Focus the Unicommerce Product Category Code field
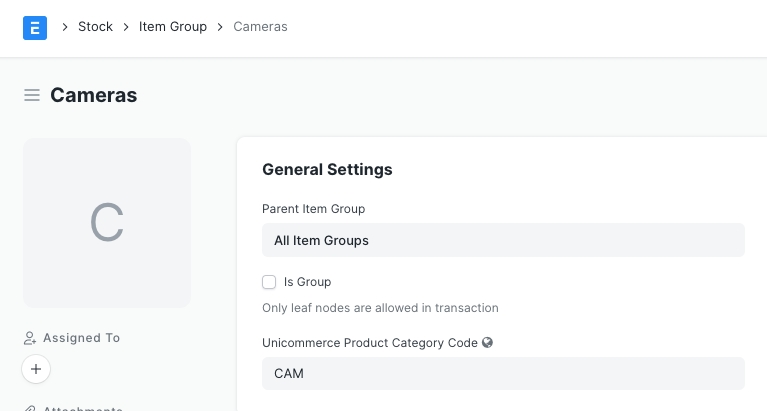Viewport: 767px width, 411px height. coord(503,373)
